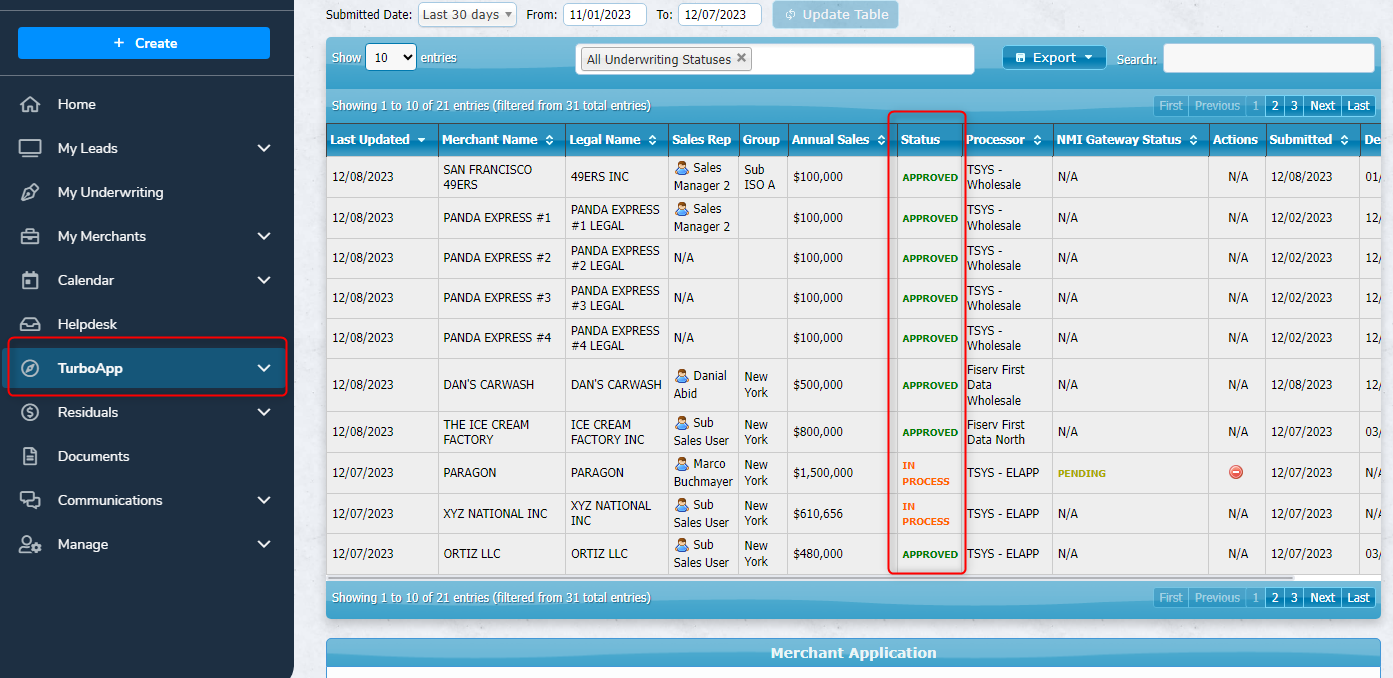Expand the Calendar chevron
Viewport: 1393px width, 678px height.
pos(264,280)
